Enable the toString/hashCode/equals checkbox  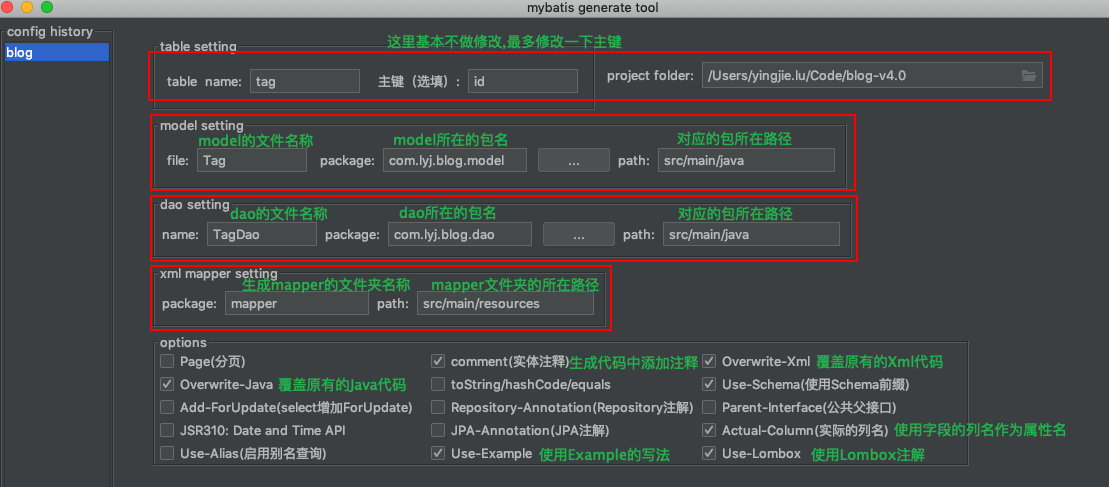[438, 384]
